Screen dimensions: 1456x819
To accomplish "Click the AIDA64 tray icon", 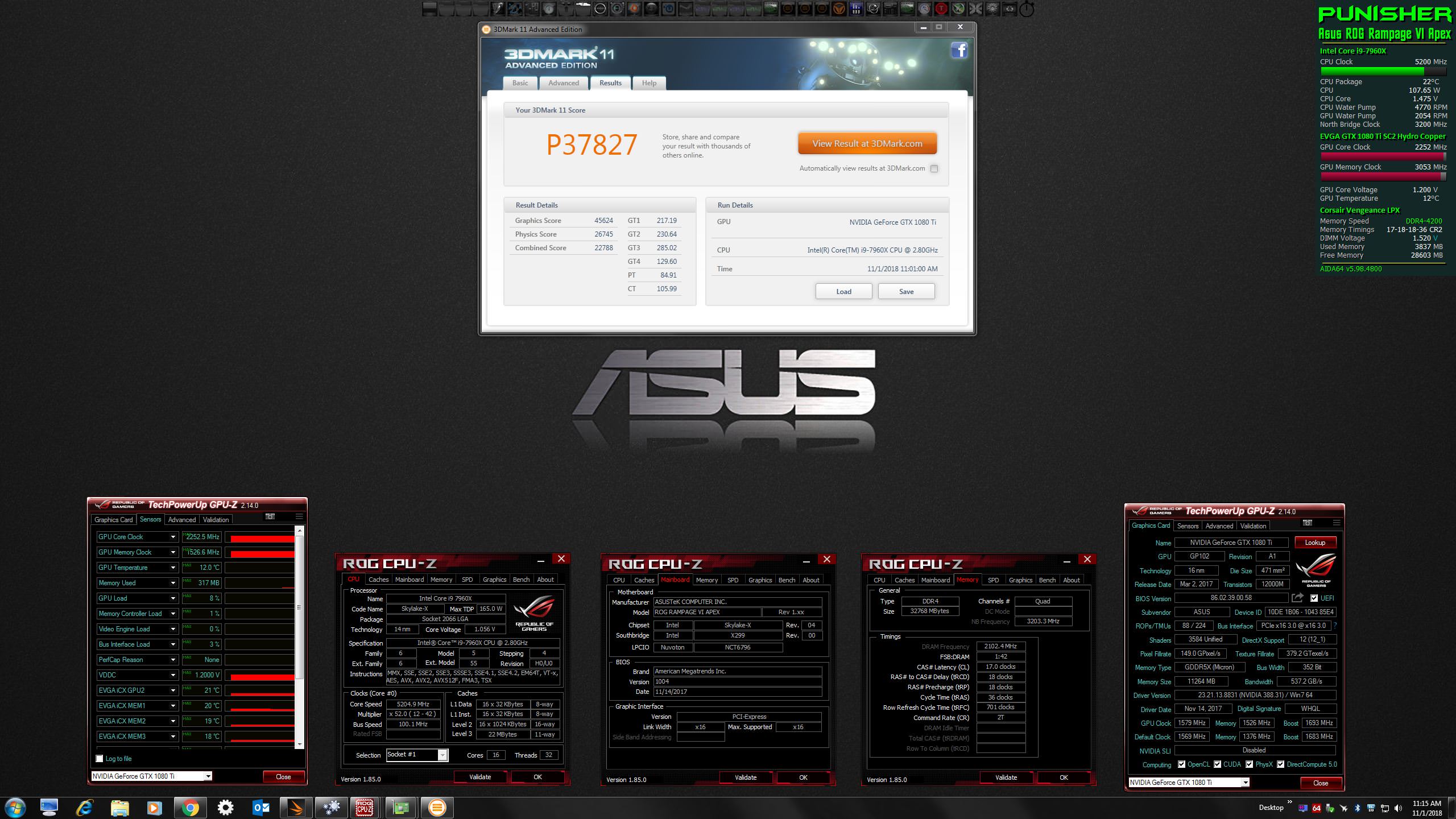I will point(1316,808).
